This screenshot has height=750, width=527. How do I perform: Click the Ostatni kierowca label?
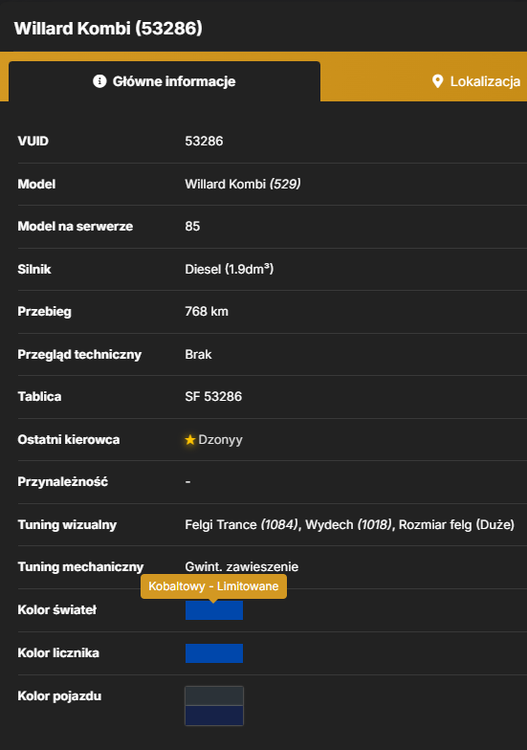pyautogui.click(x=68, y=440)
